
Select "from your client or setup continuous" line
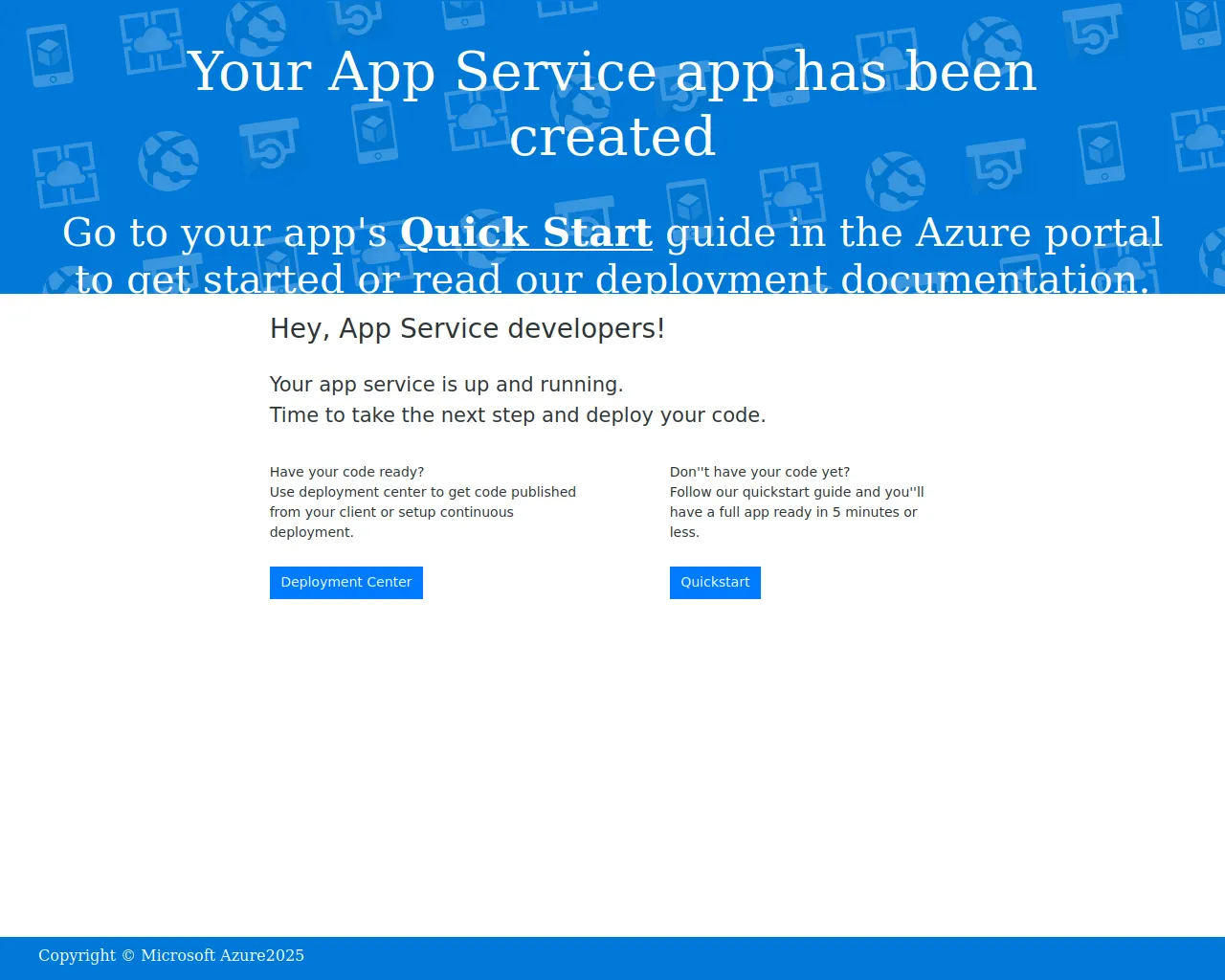391,512
